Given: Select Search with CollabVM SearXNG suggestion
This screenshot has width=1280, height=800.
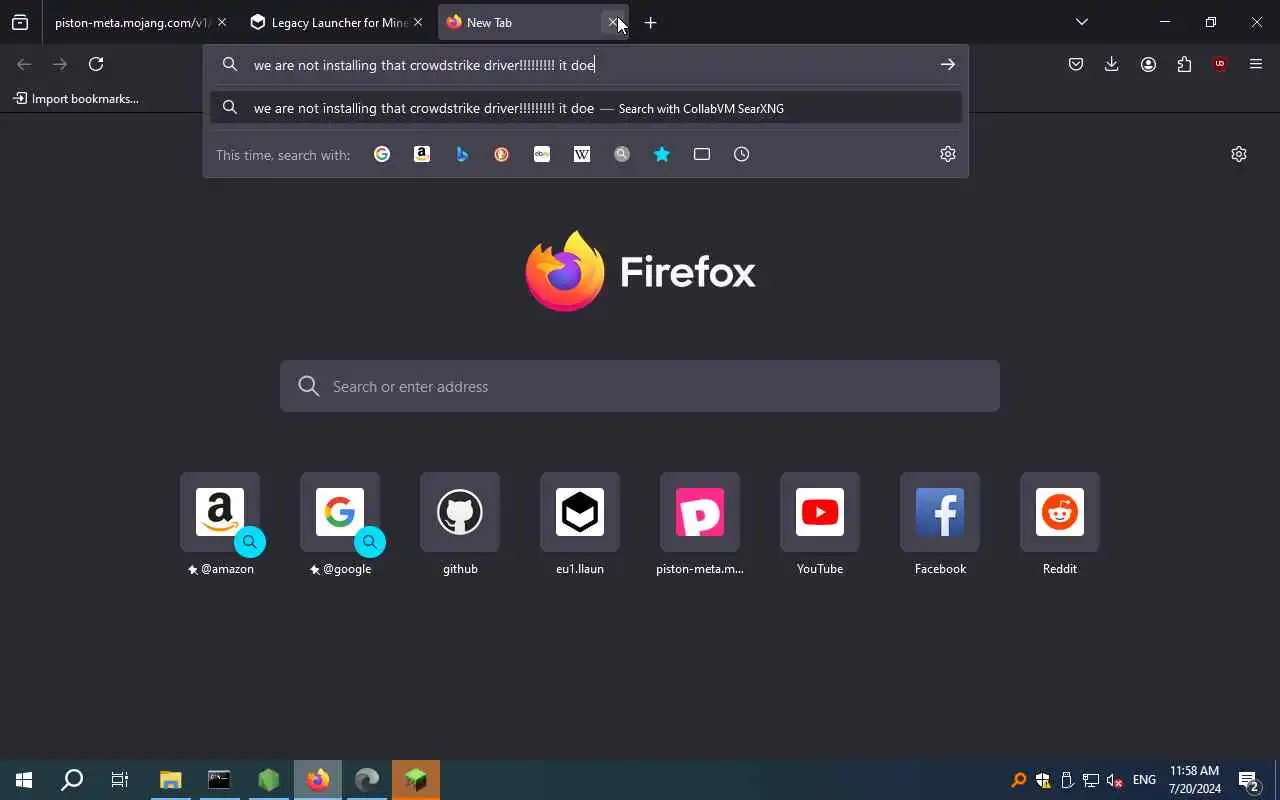Looking at the screenshot, I should (586, 108).
